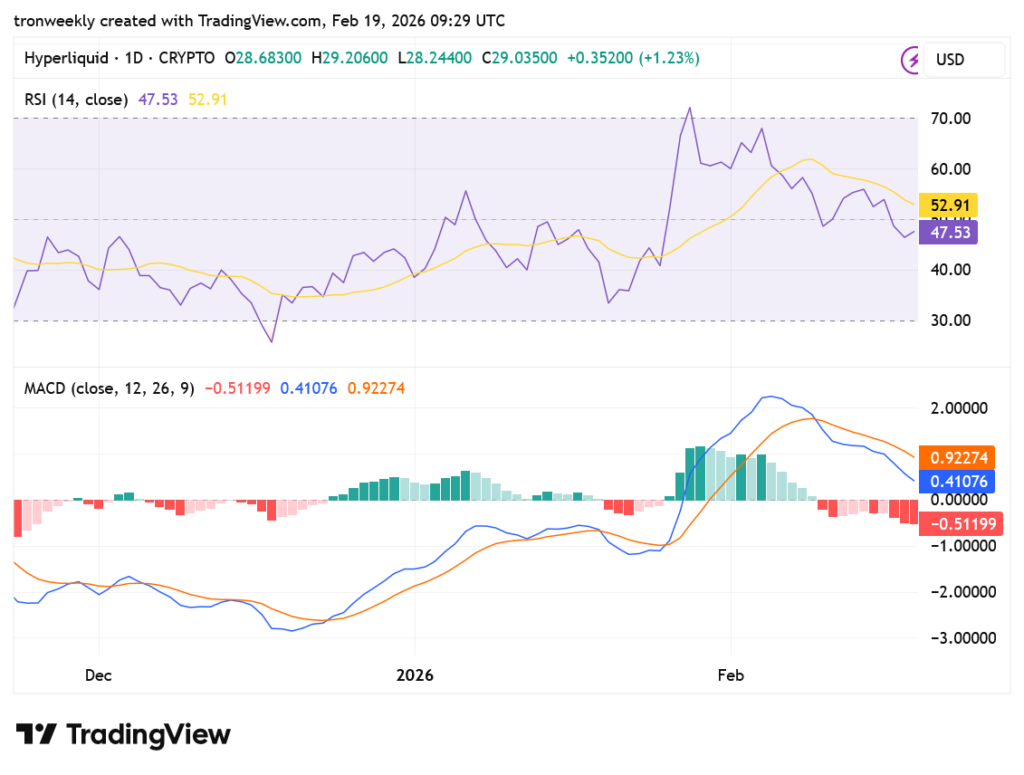This screenshot has height=775, width=1024.
Task: Click the purple lightning bolt icon
Action: (910, 60)
